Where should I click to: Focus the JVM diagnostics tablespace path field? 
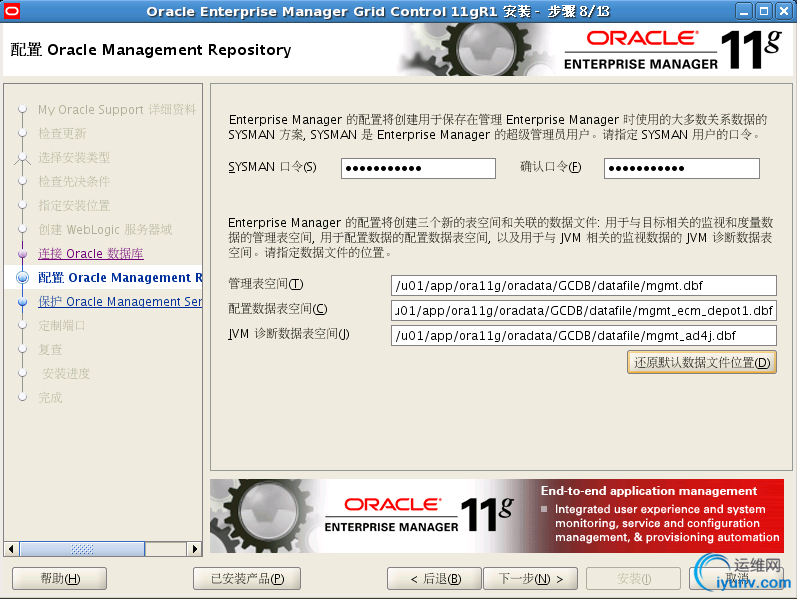pyautogui.click(x=584, y=336)
